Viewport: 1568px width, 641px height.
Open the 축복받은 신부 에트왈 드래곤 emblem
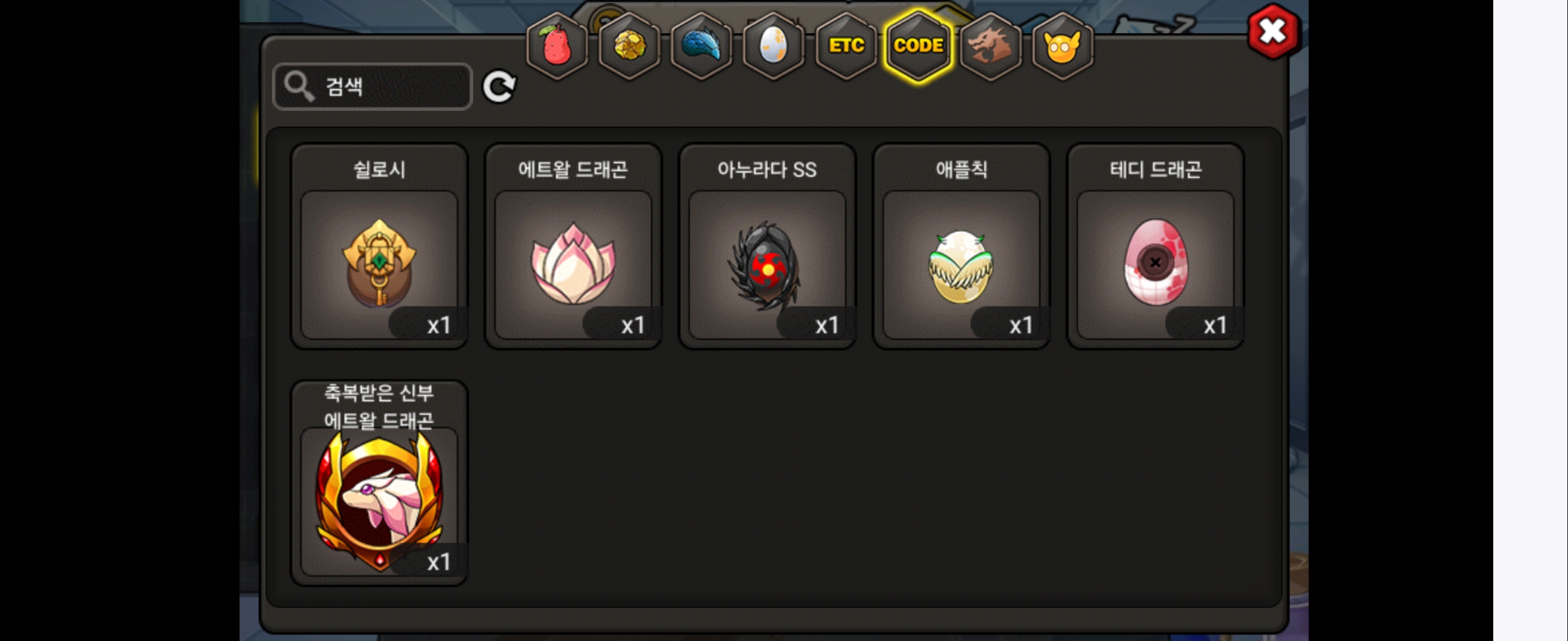pyautogui.click(x=379, y=501)
